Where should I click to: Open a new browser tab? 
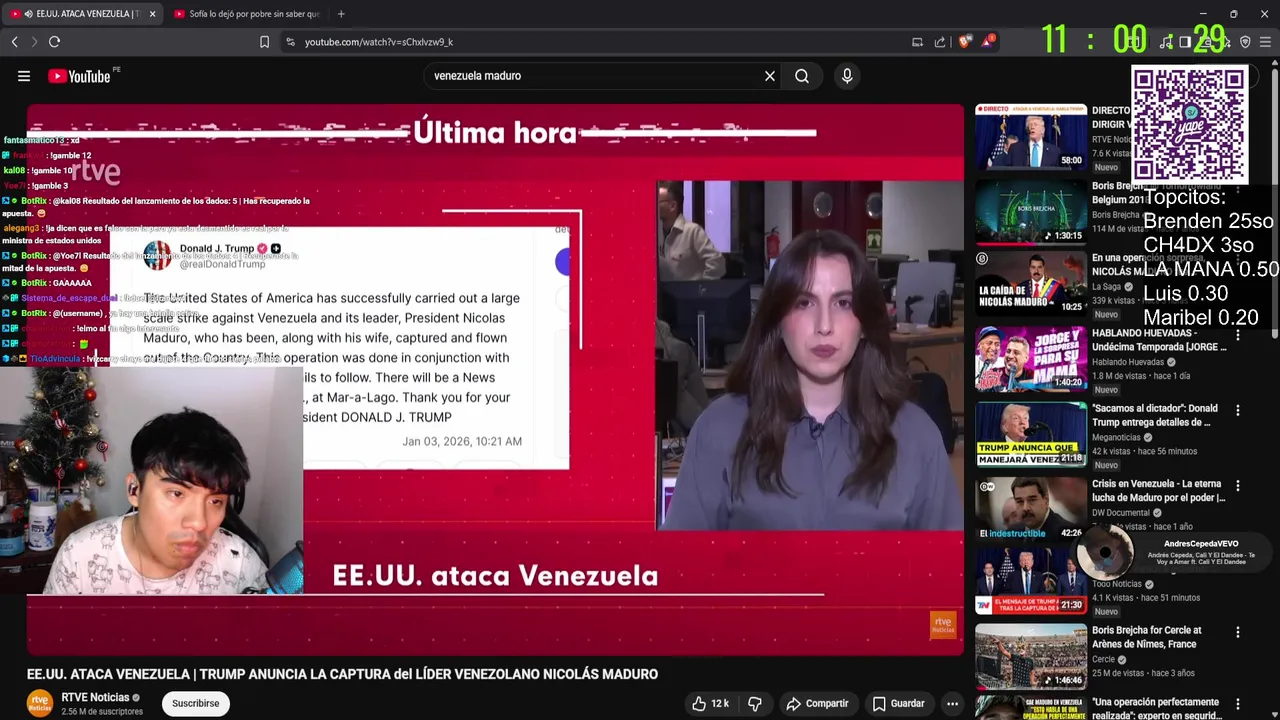[x=341, y=14]
